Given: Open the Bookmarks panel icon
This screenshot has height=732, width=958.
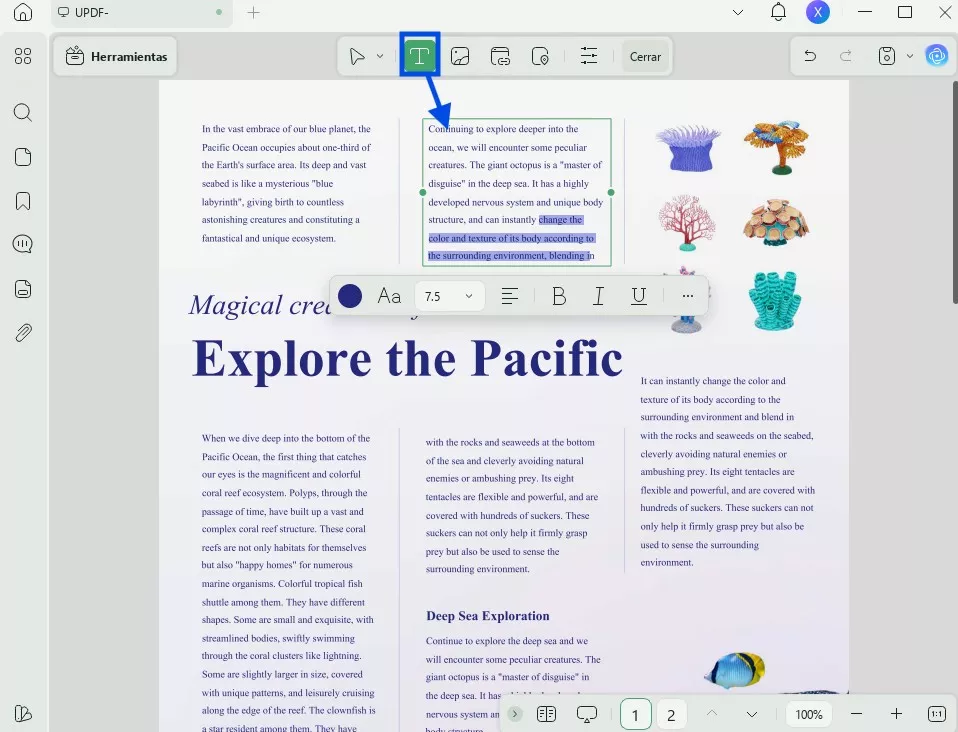Looking at the screenshot, I should 23,201.
